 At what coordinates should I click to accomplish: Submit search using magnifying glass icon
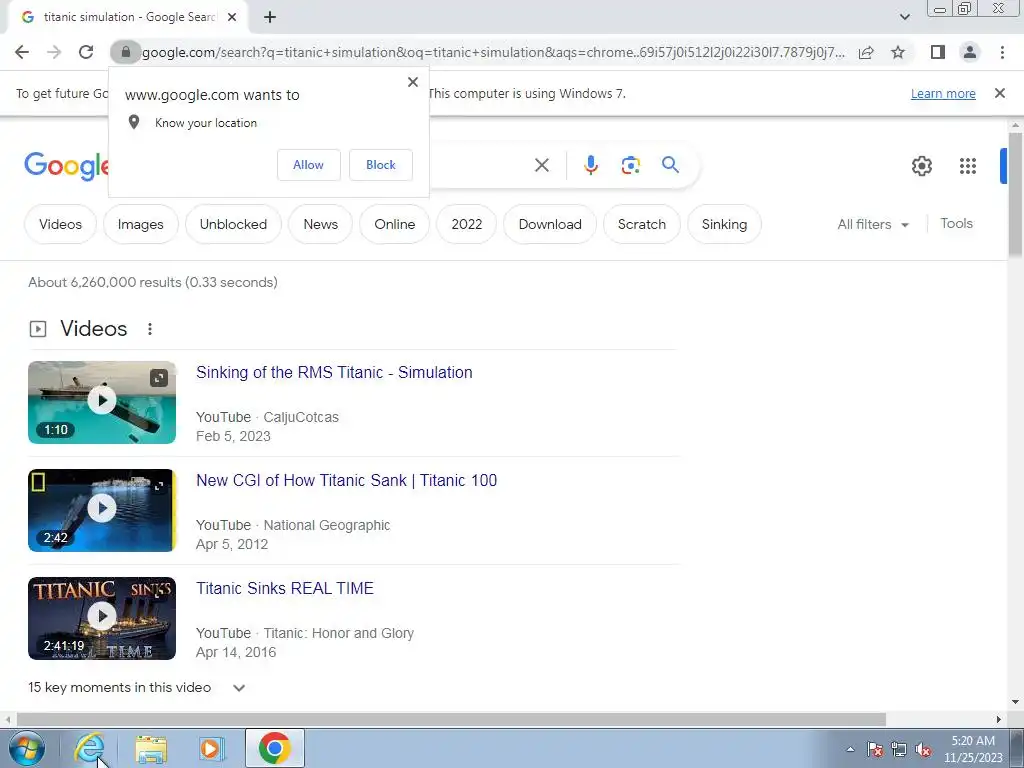tap(670, 165)
